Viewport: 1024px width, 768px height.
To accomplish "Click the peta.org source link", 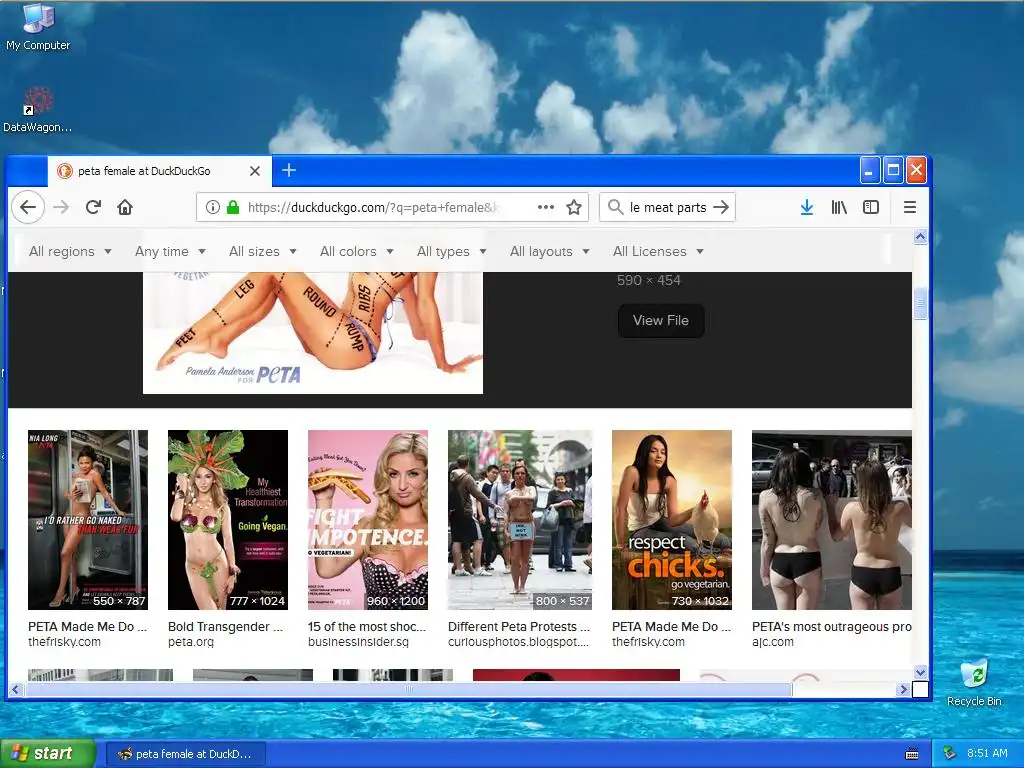I will pyautogui.click(x=191, y=642).
